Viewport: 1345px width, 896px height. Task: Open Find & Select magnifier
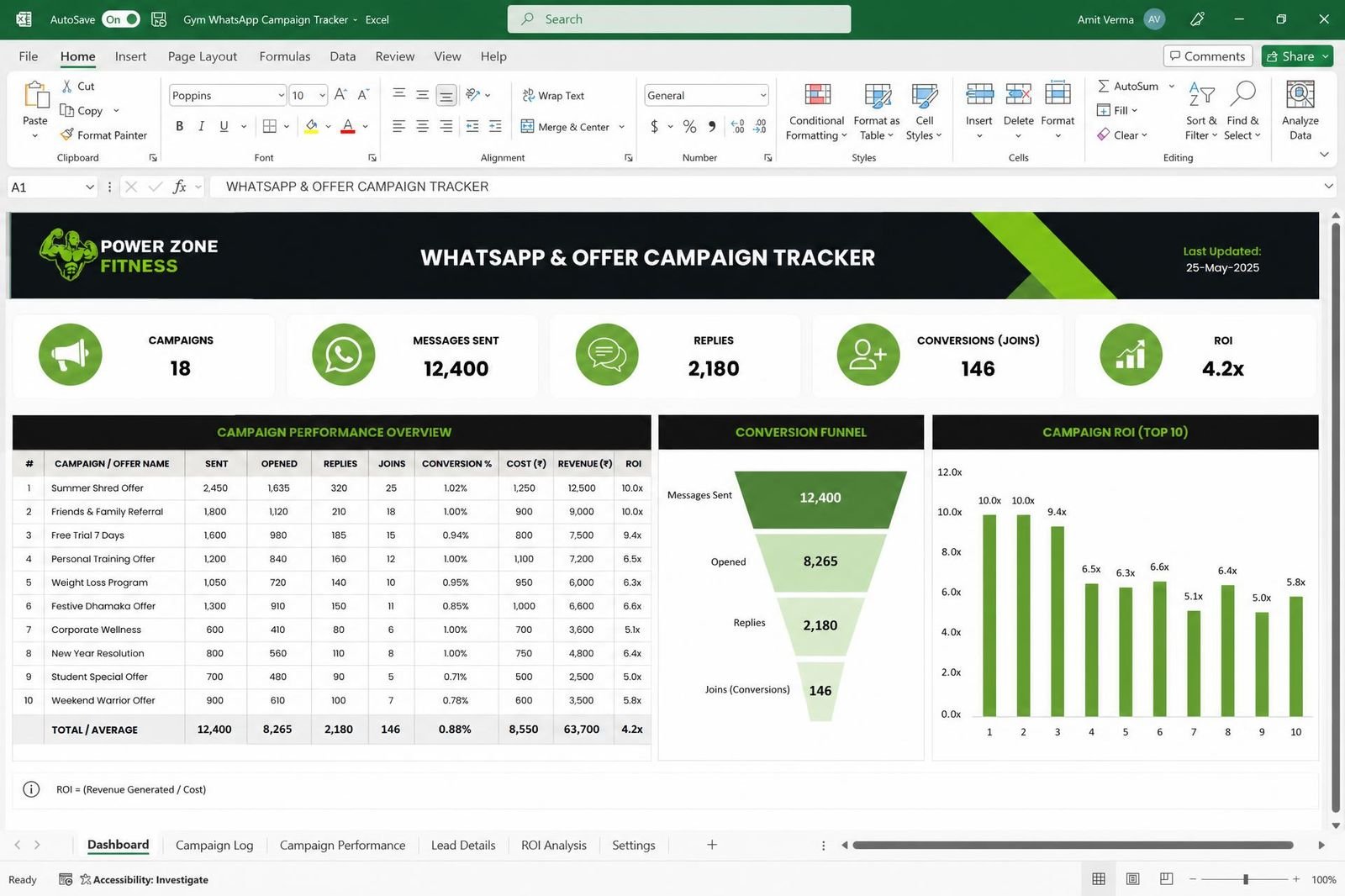pyautogui.click(x=1242, y=112)
